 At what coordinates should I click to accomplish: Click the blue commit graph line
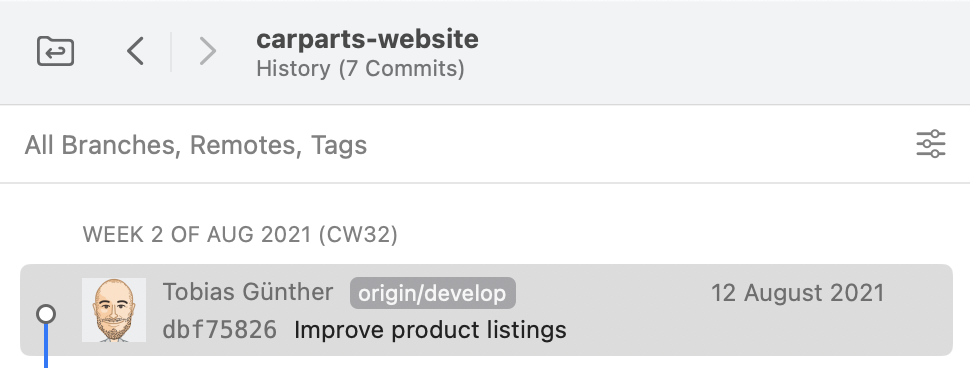[46, 346]
